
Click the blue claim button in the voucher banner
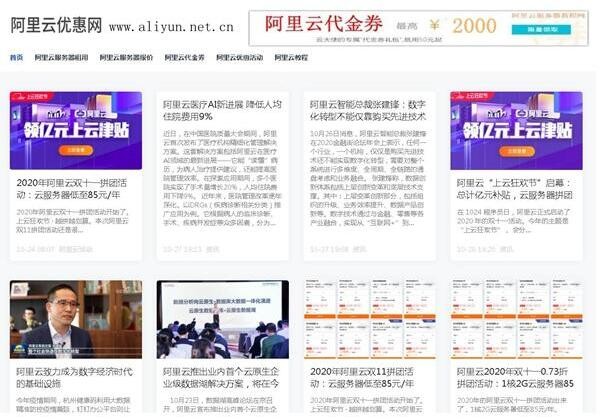point(541,29)
